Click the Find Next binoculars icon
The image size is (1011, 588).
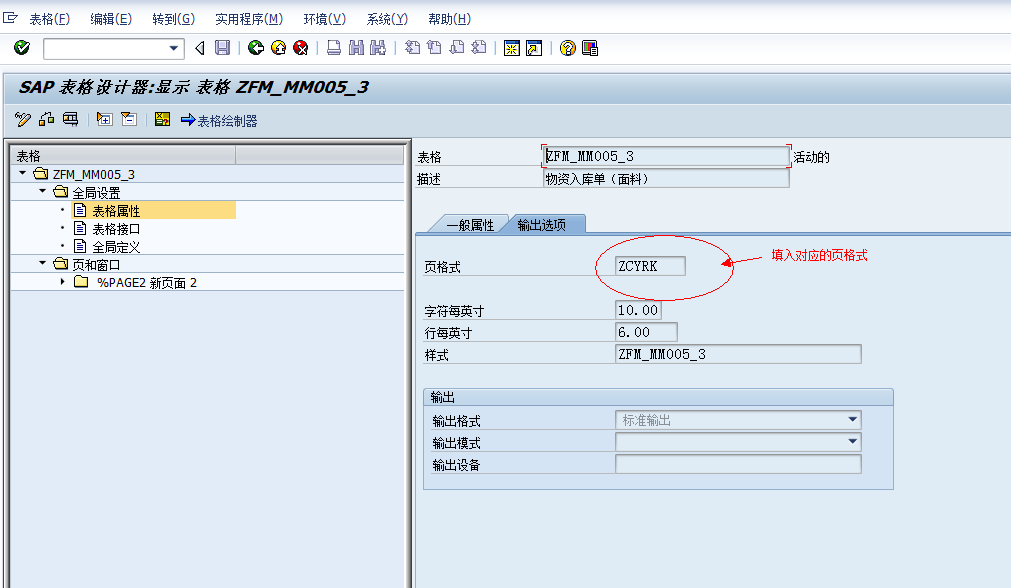(x=378, y=48)
